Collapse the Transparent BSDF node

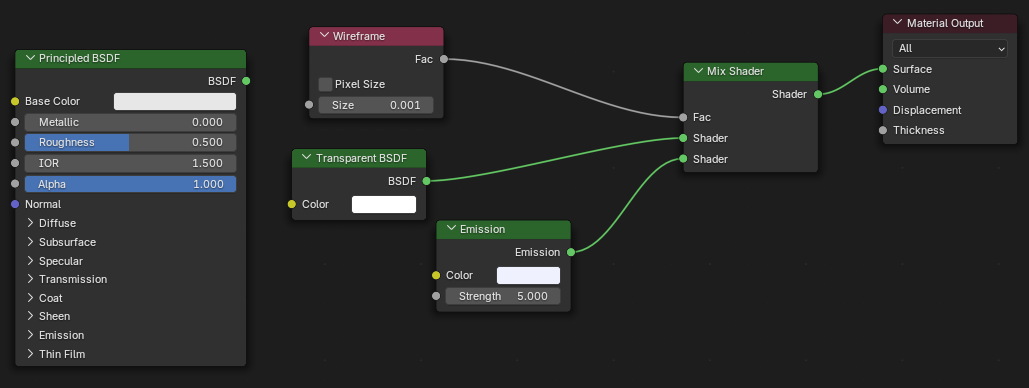(306, 158)
